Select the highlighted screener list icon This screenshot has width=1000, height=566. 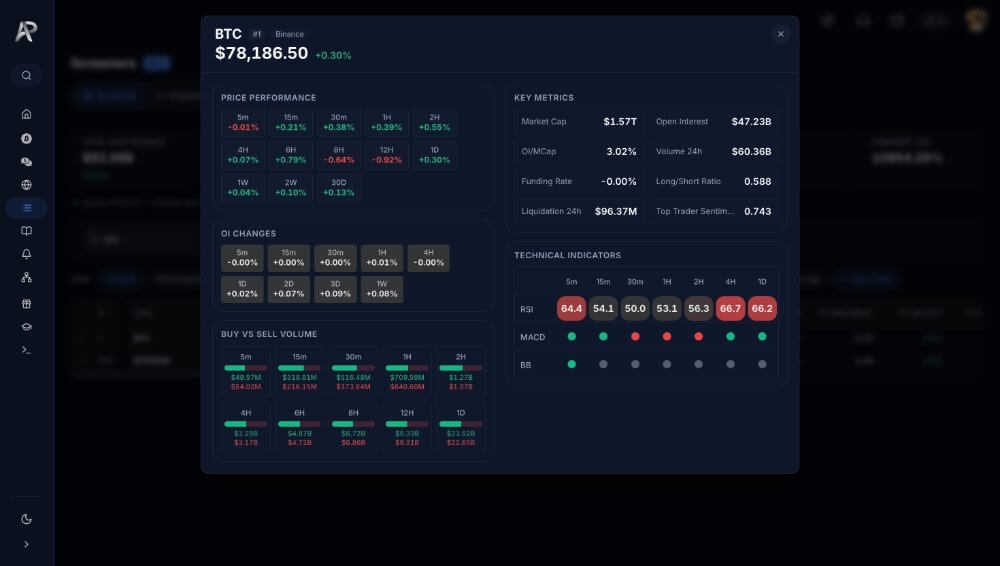pos(26,208)
